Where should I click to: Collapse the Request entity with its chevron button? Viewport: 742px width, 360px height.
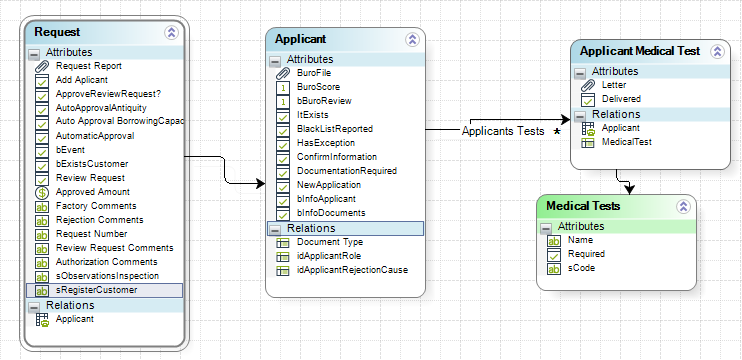click(171, 33)
